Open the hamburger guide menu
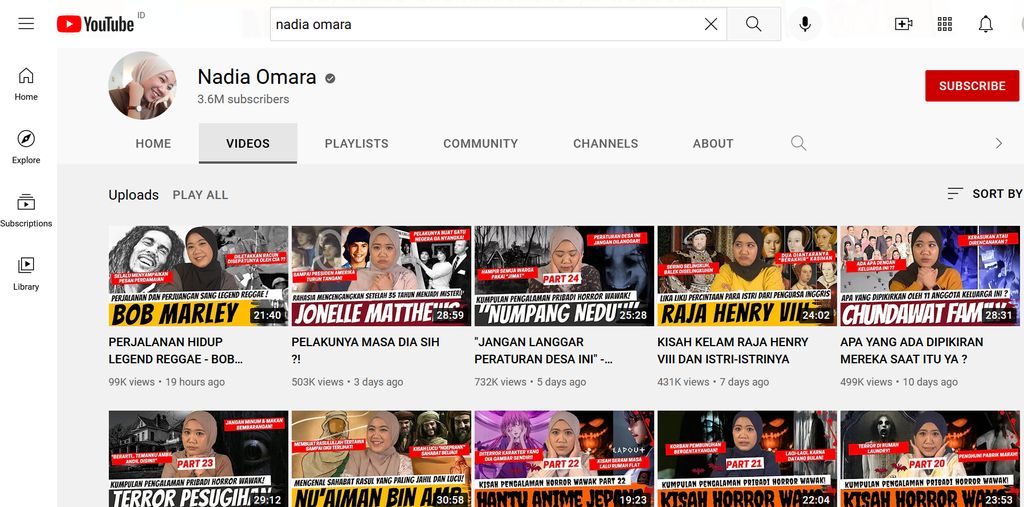Viewport: 1024px width, 507px height. point(26,24)
